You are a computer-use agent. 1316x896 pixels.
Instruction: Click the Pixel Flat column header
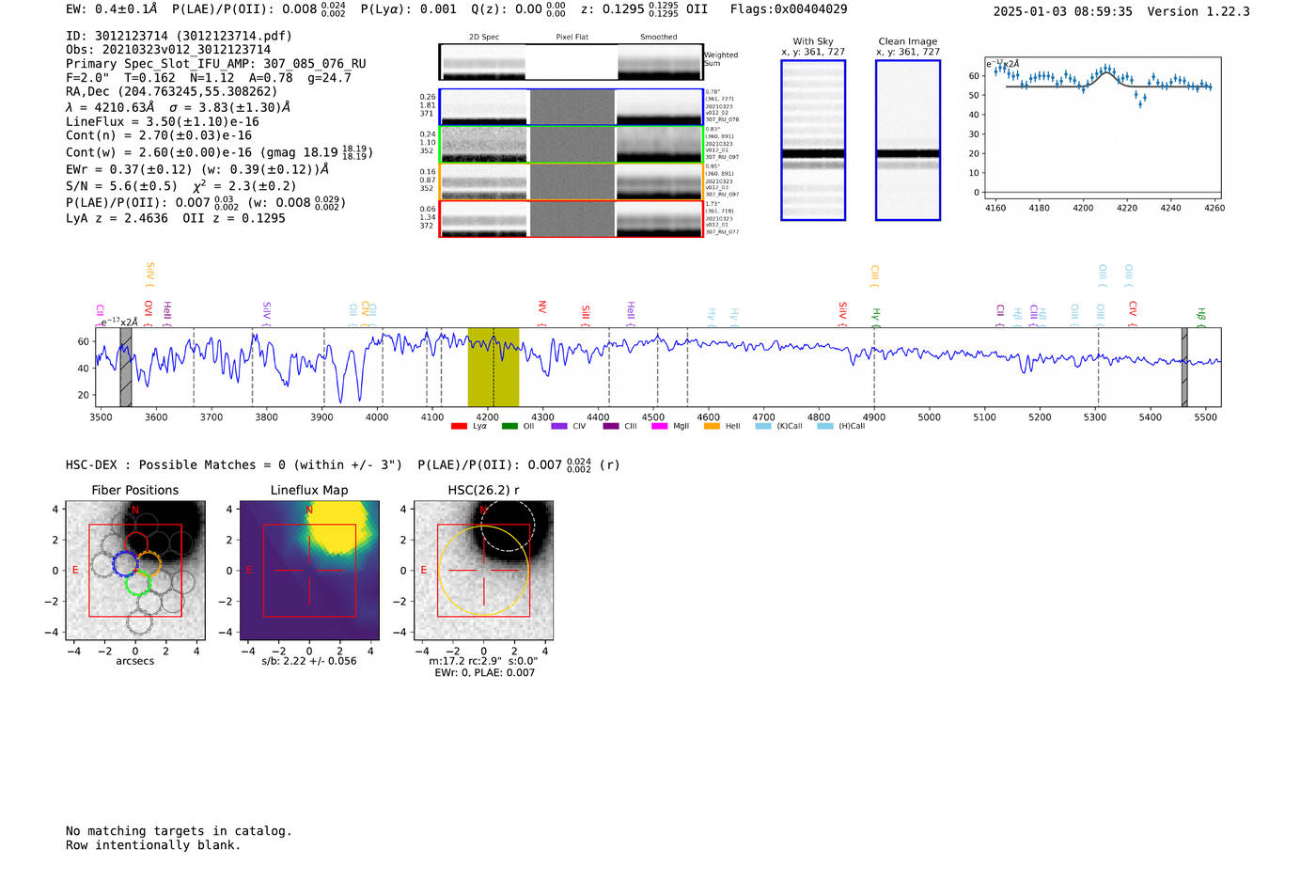click(572, 38)
